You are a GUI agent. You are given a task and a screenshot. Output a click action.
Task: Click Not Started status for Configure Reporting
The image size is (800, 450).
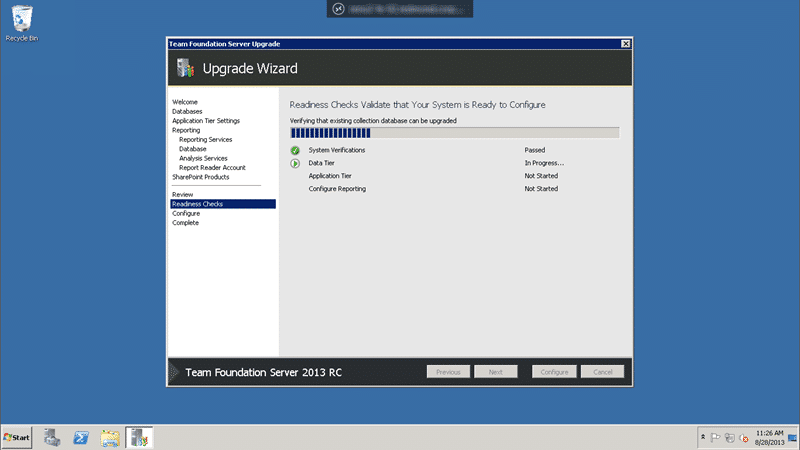coord(541,189)
